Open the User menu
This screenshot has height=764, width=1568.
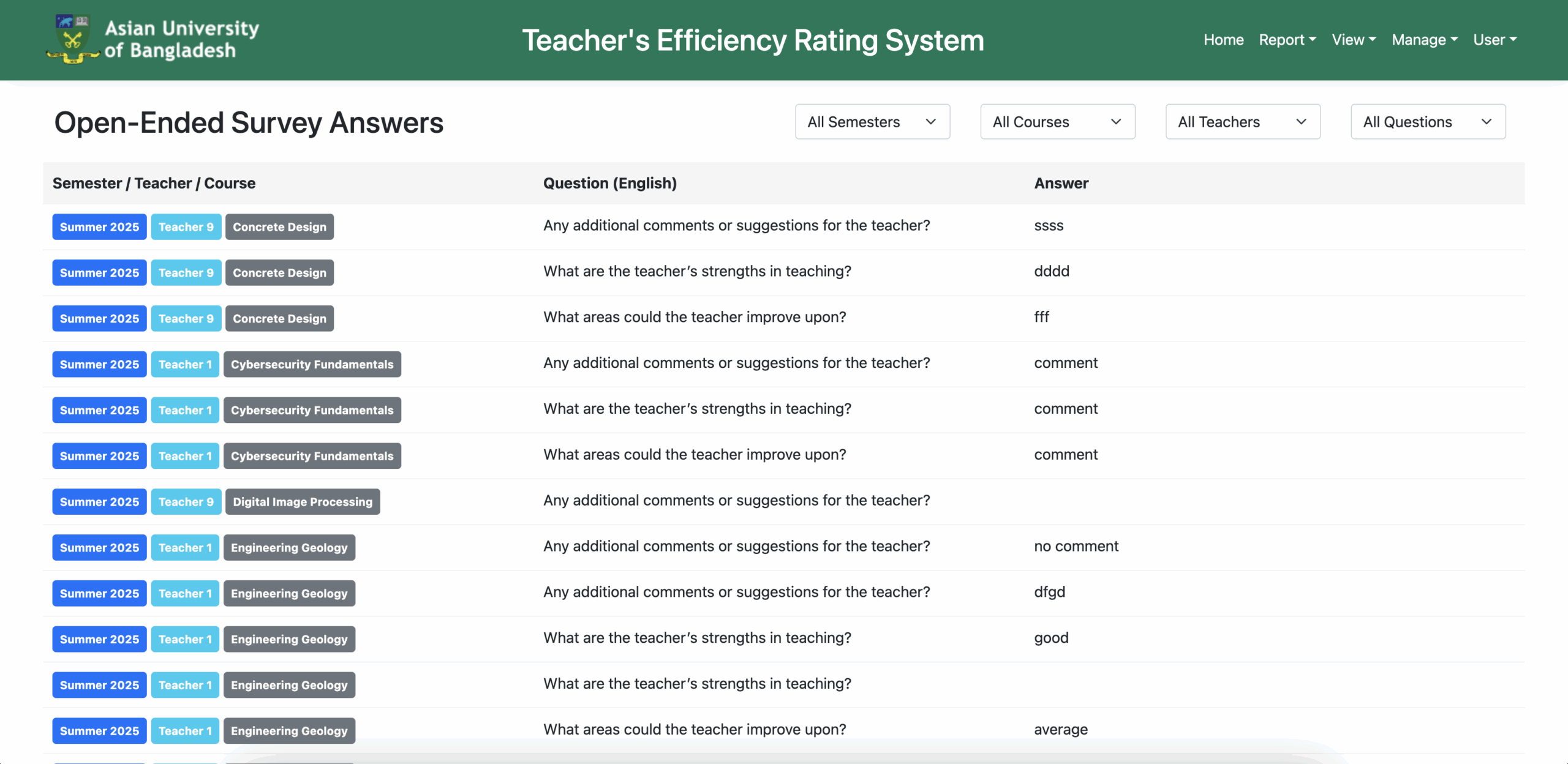[1494, 40]
